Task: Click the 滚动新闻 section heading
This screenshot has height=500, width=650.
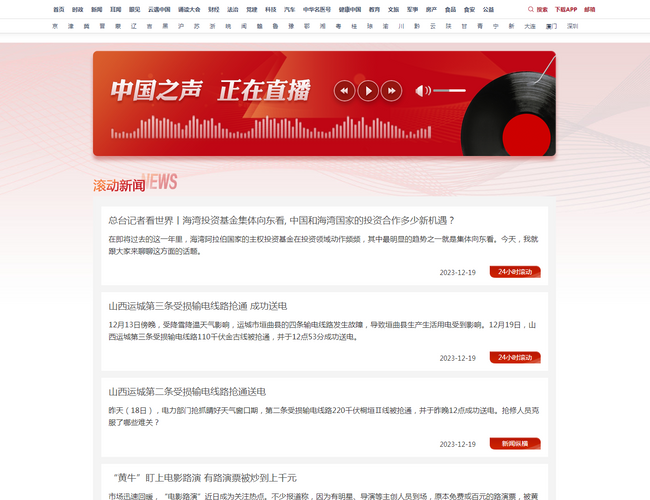Action: (119, 185)
